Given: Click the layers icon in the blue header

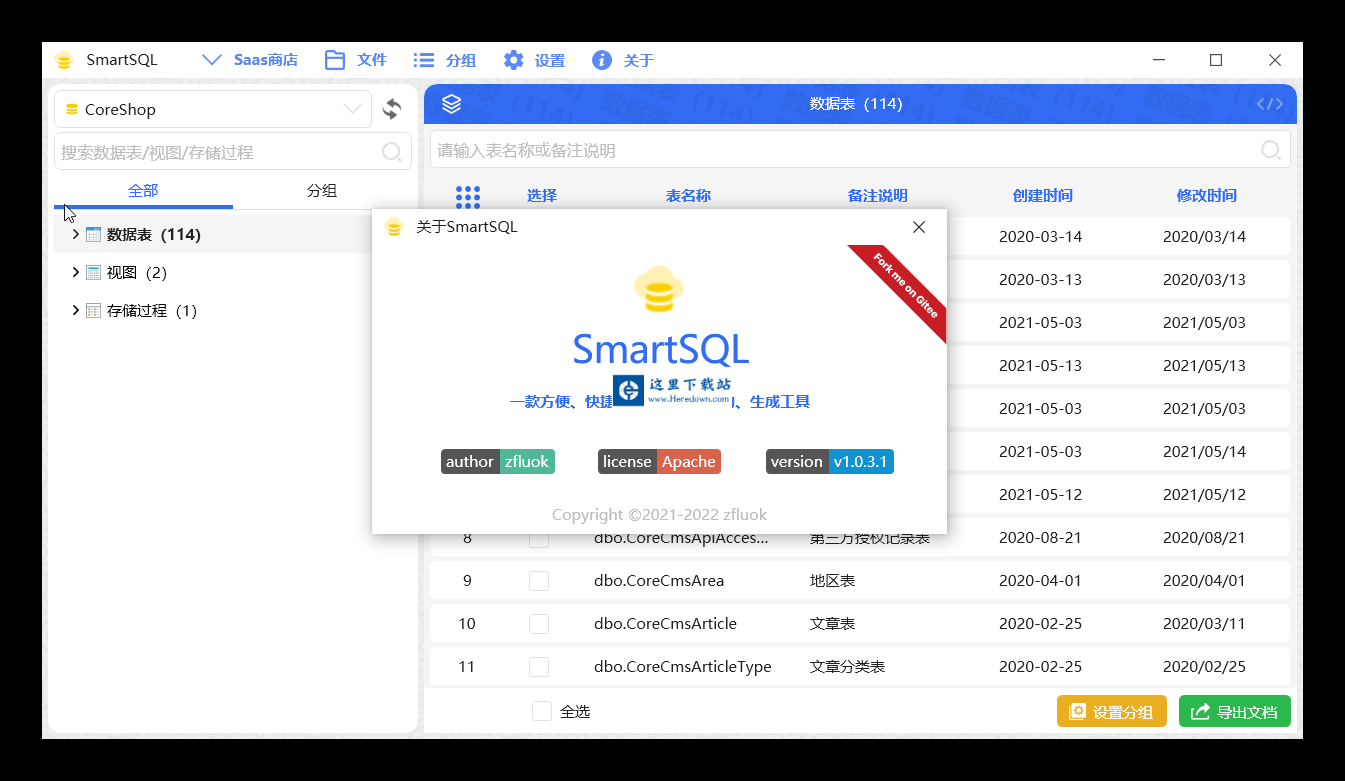Looking at the screenshot, I should click(451, 103).
